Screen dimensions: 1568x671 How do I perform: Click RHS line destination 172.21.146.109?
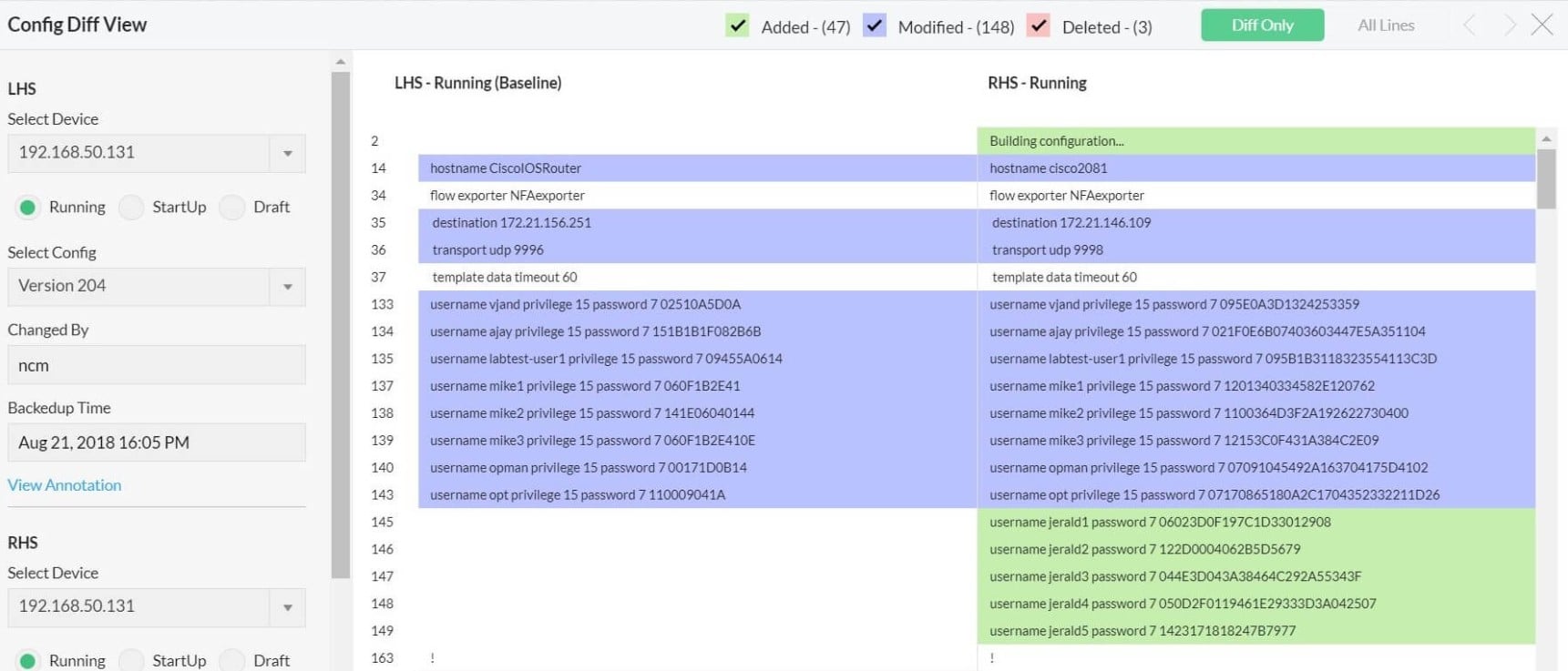coord(1256,222)
